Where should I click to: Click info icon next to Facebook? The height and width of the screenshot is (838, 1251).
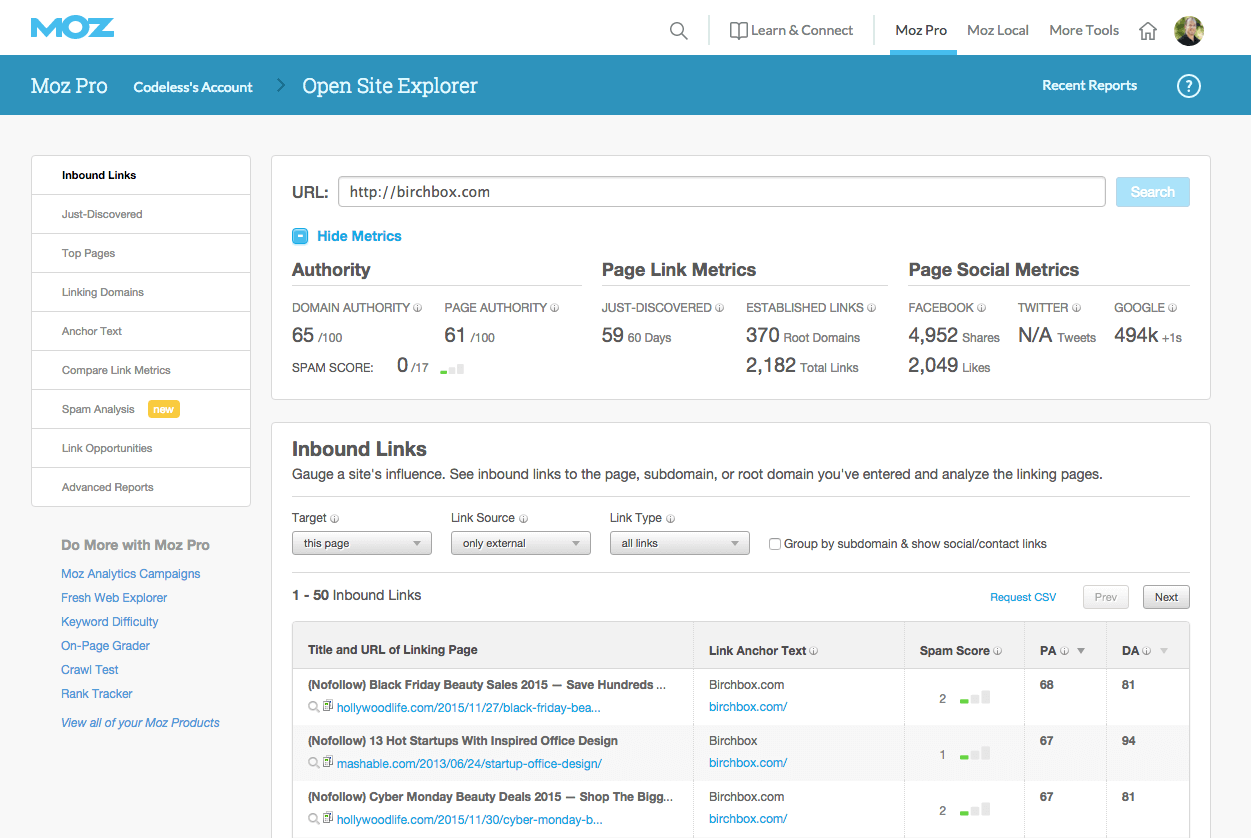(x=982, y=308)
